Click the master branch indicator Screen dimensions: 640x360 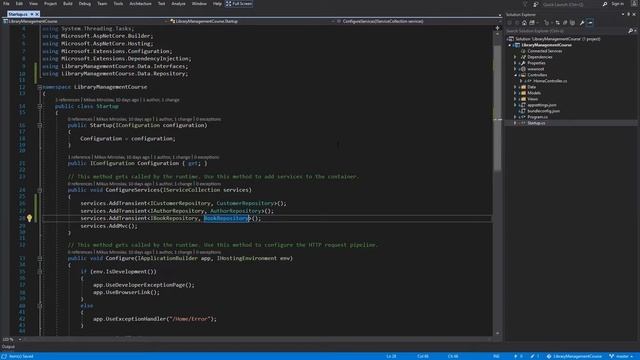(x=622, y=356)
